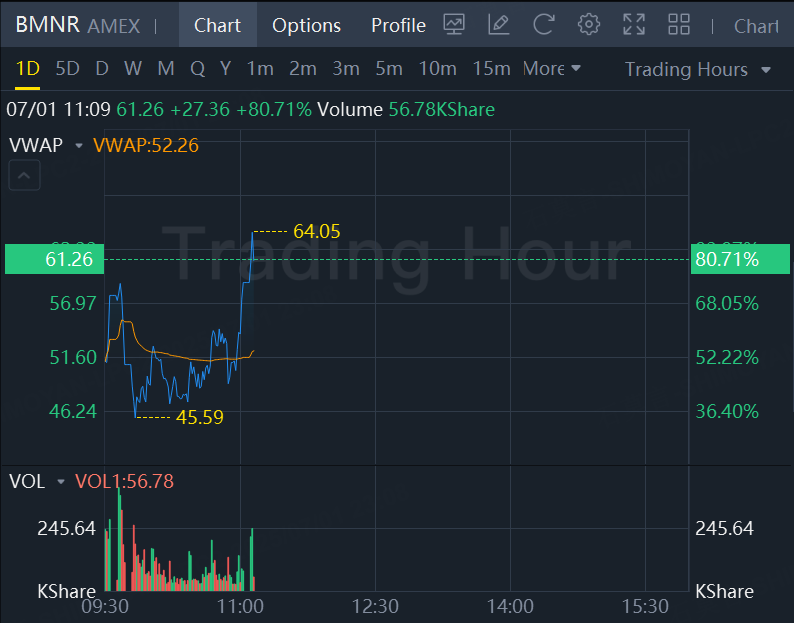The width and height of the screenshot is (794, 623).
Task: Open the multi-chart grid layout
Action: point(679,25)
